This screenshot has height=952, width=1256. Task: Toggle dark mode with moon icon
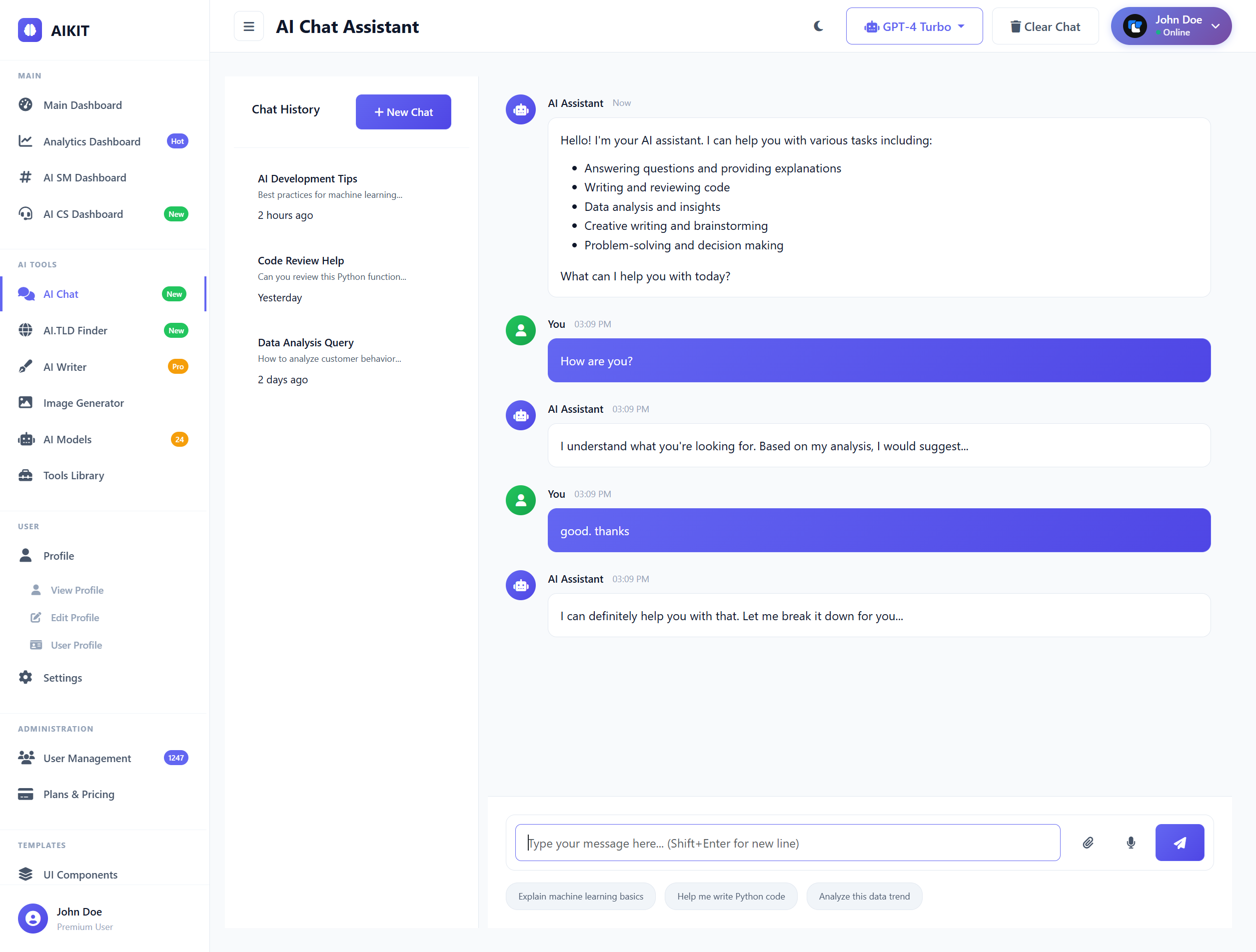click(x=818, y=26)
